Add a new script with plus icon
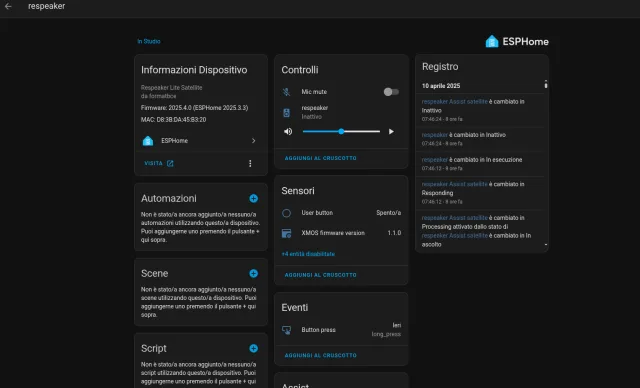The image size is (640, 388). coord(253,348)
